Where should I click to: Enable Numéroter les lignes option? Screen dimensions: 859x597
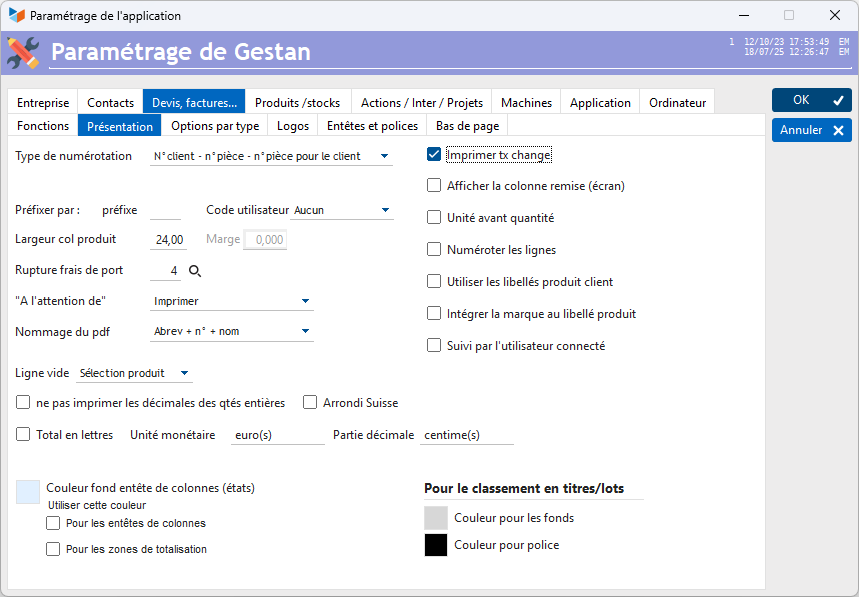tap(434, 249)
